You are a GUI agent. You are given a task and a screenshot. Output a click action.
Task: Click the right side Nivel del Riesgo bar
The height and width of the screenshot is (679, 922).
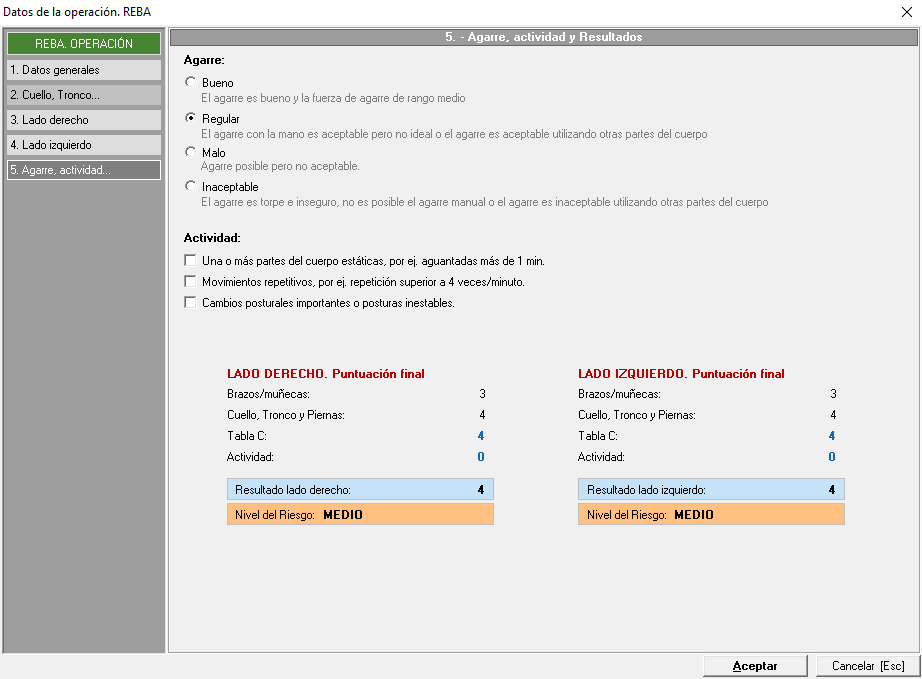(360, 515)
